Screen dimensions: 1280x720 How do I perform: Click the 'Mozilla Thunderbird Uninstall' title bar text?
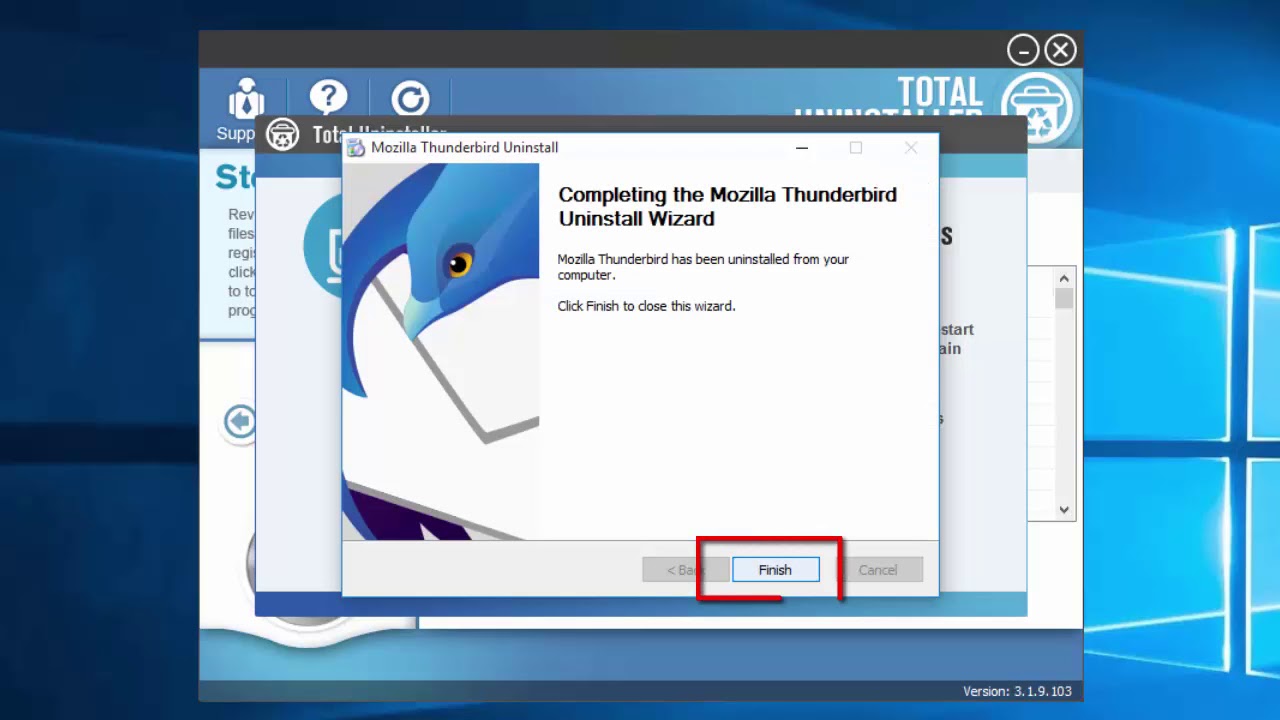click(x=465, y=148)
